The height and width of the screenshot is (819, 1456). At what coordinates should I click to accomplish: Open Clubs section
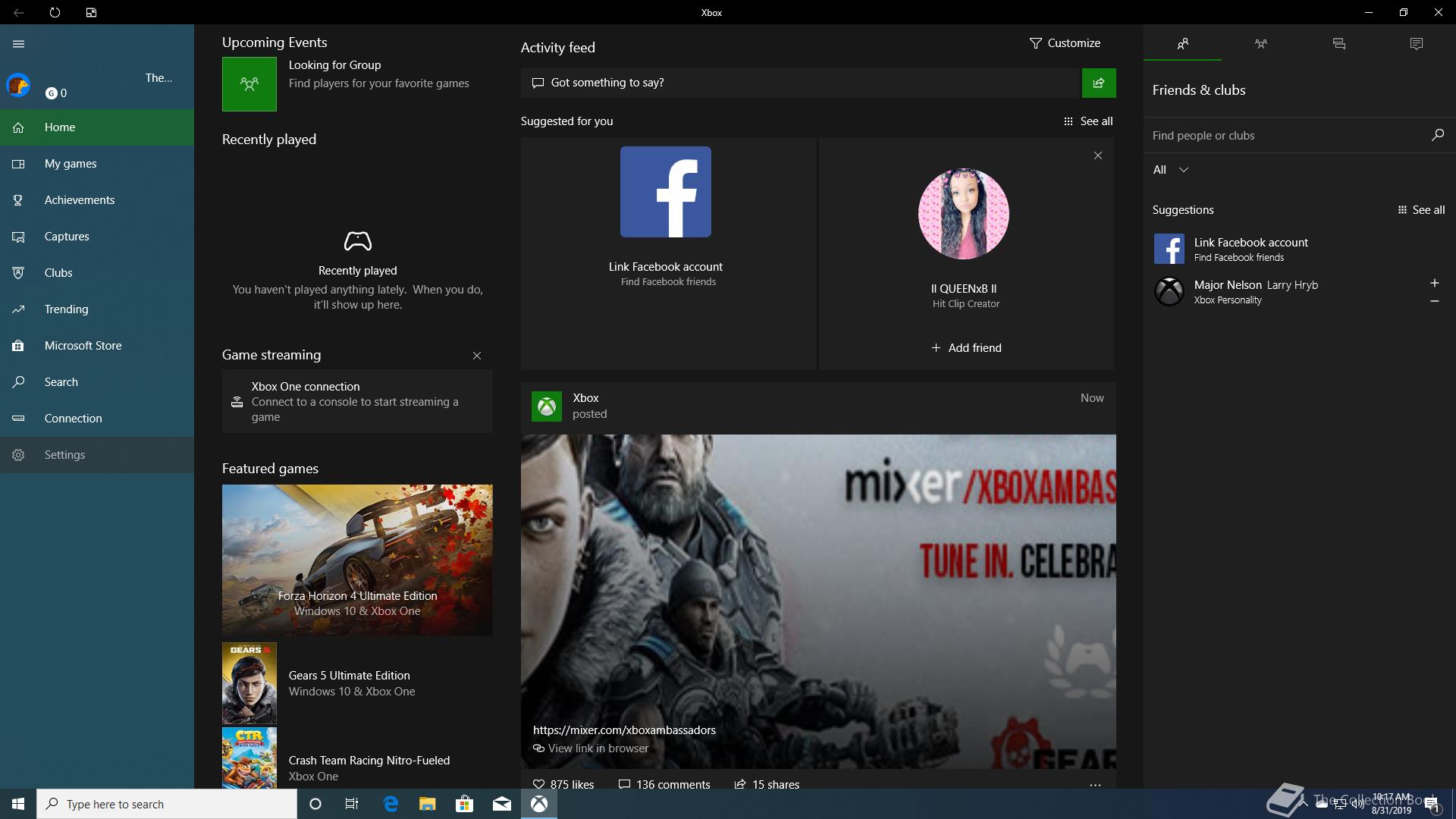coord(97,273)
